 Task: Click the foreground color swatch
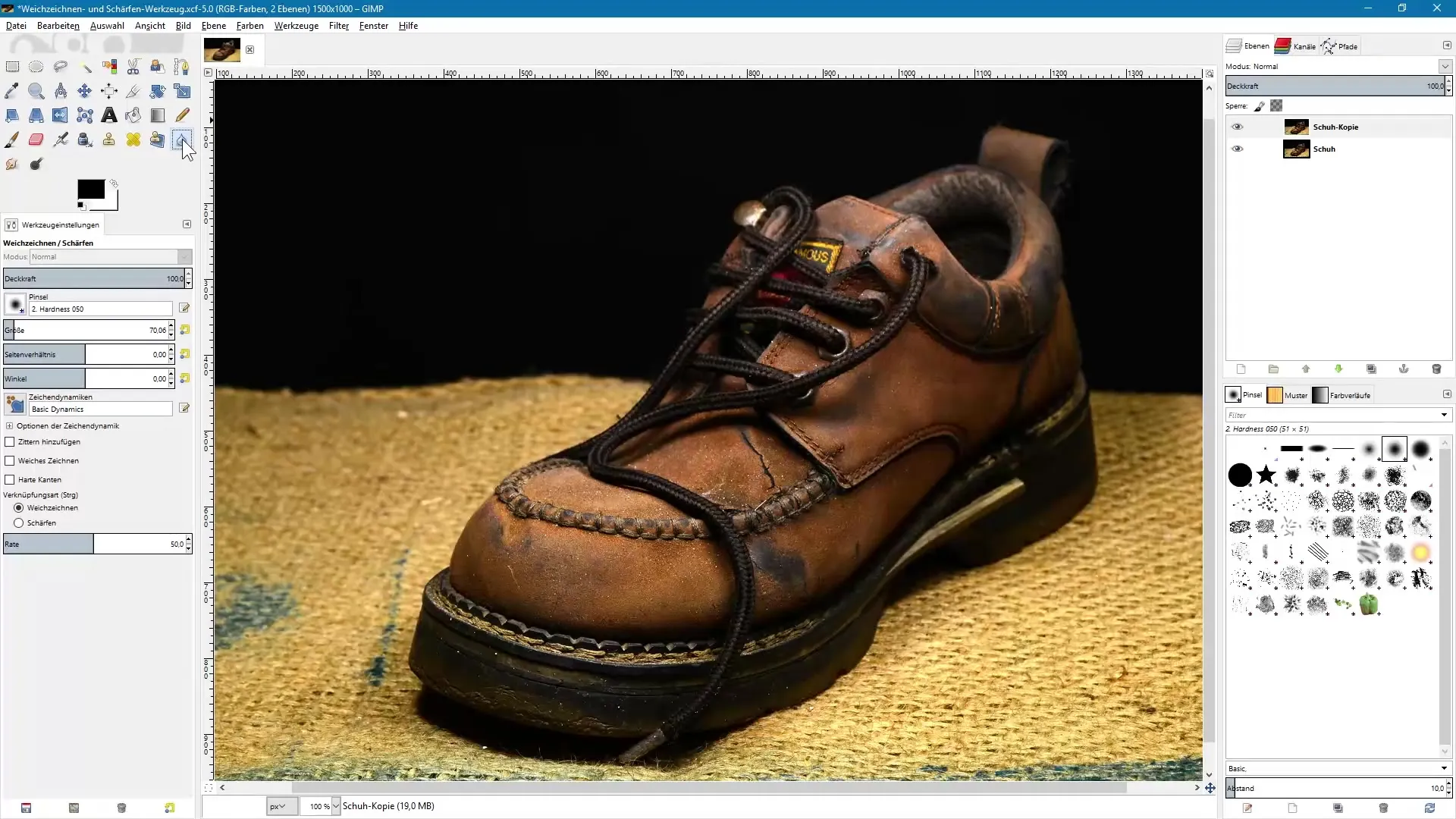(x=89, y=190)
